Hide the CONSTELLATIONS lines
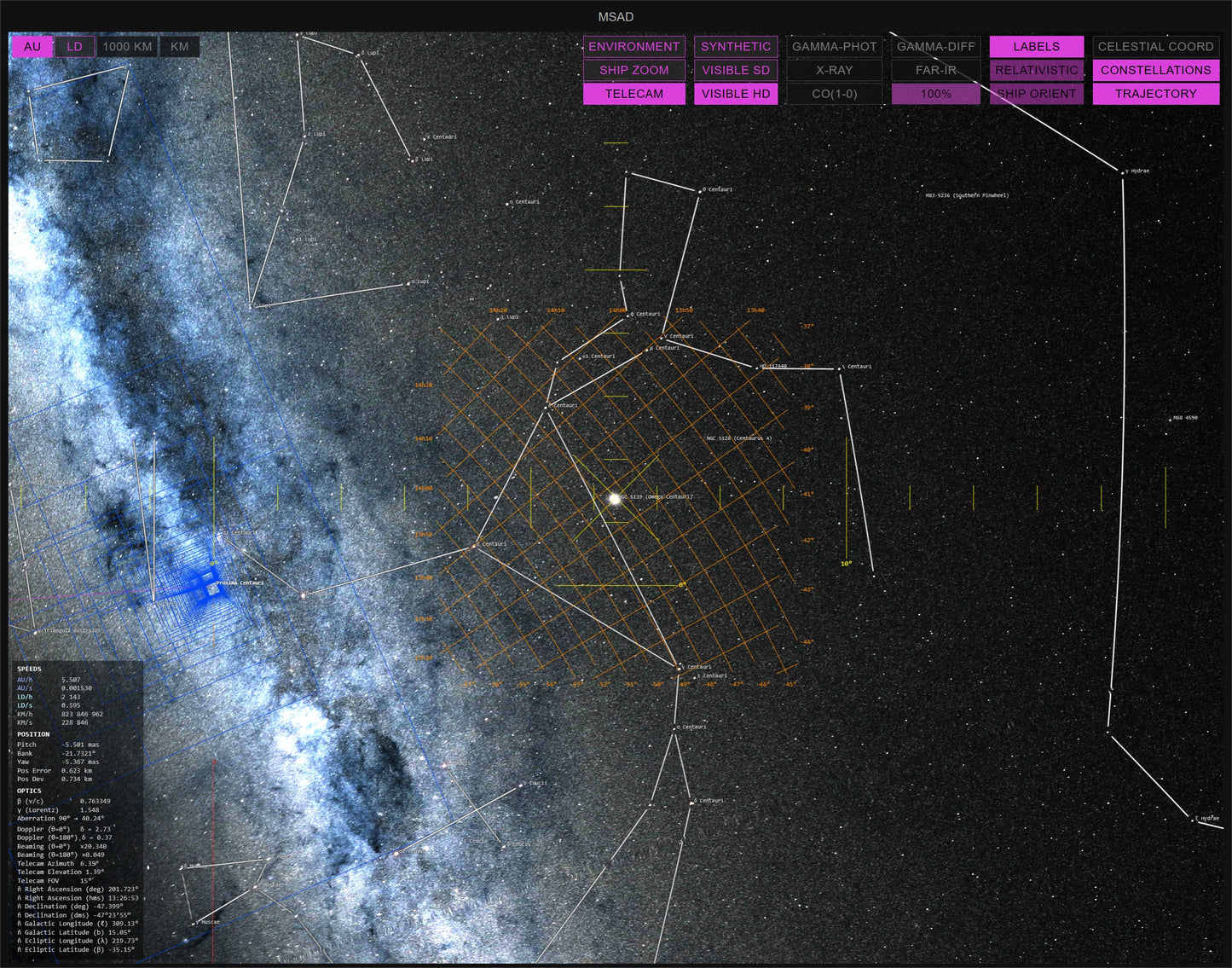Viewport: 1232px width, 968px height. point(1155,70)
